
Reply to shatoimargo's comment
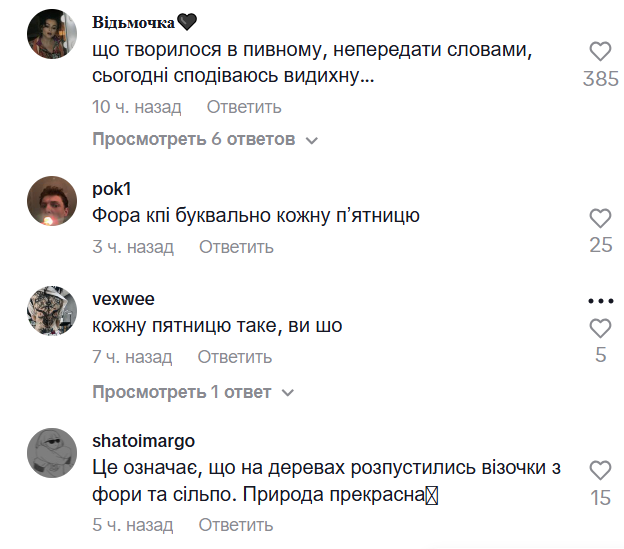(x=236, y=525)
